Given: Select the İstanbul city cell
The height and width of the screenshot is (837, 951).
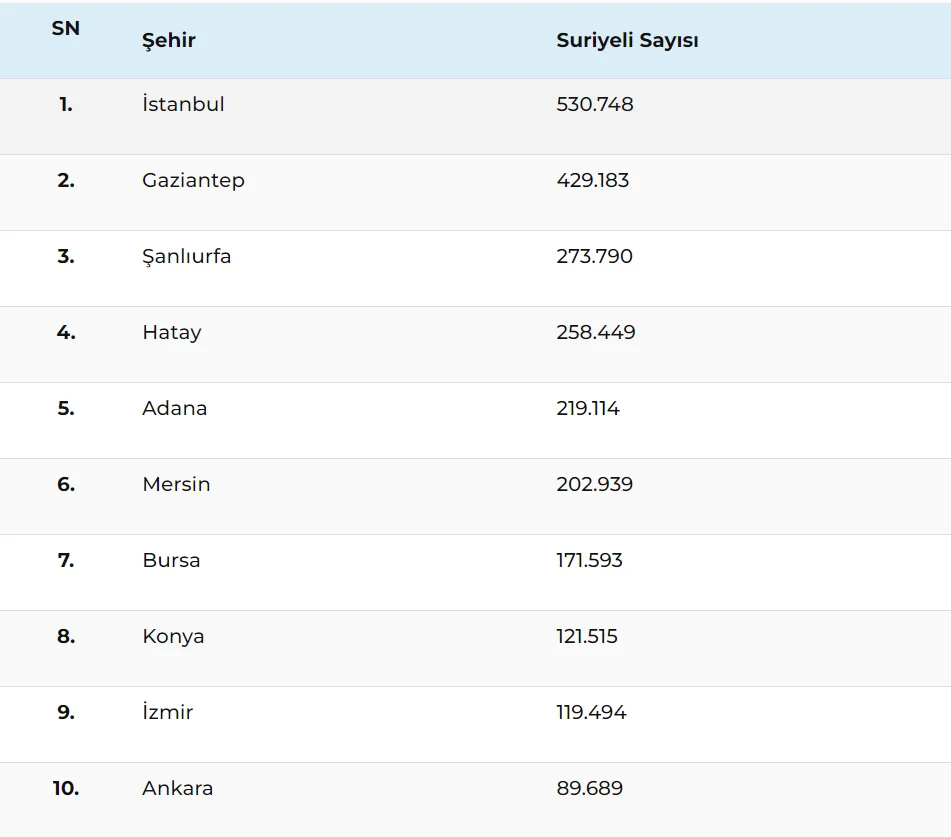Looking at the screenshot, I should tap(183, 105).
